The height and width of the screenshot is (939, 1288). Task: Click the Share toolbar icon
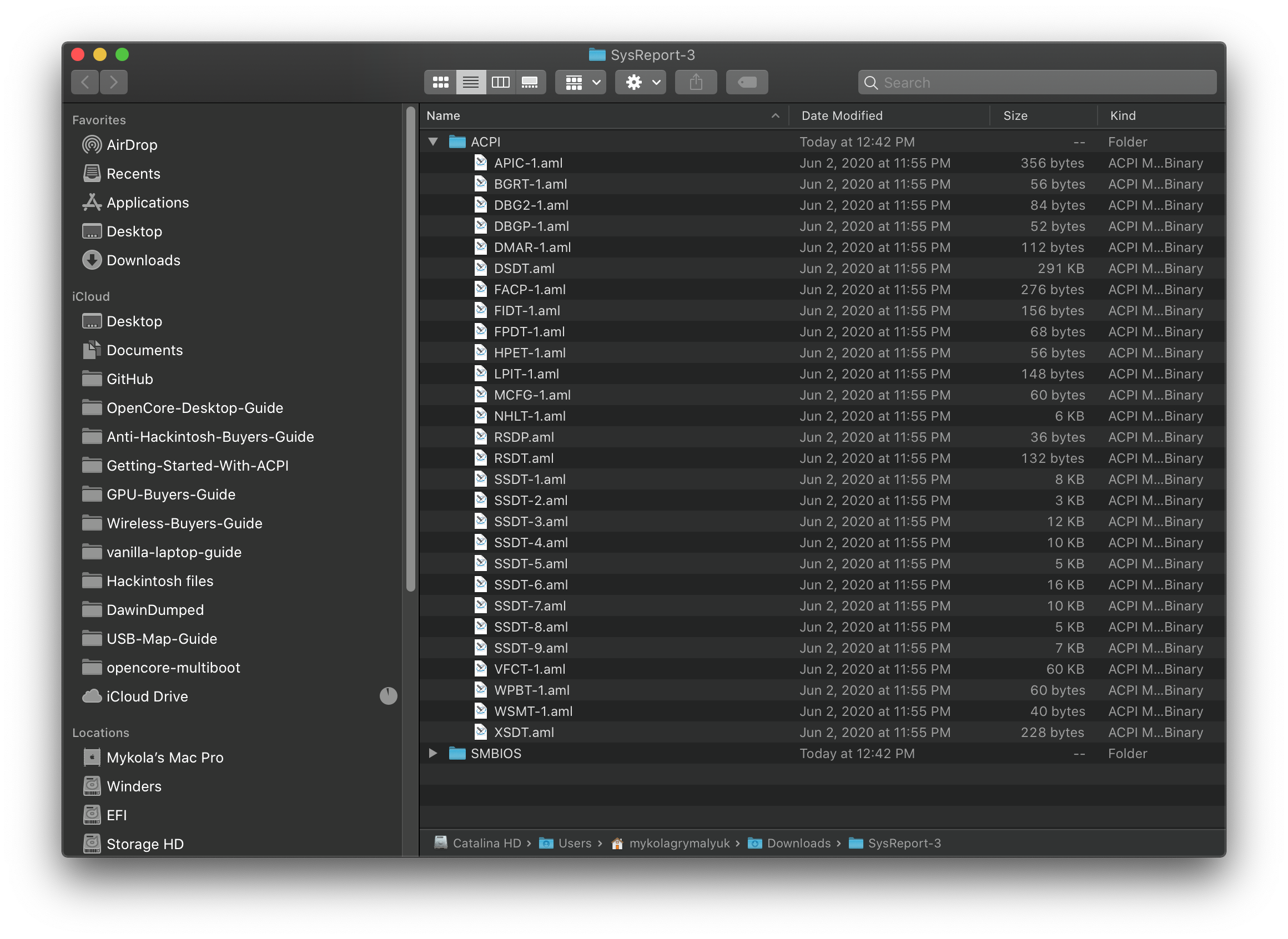click(x=696, y=83)
